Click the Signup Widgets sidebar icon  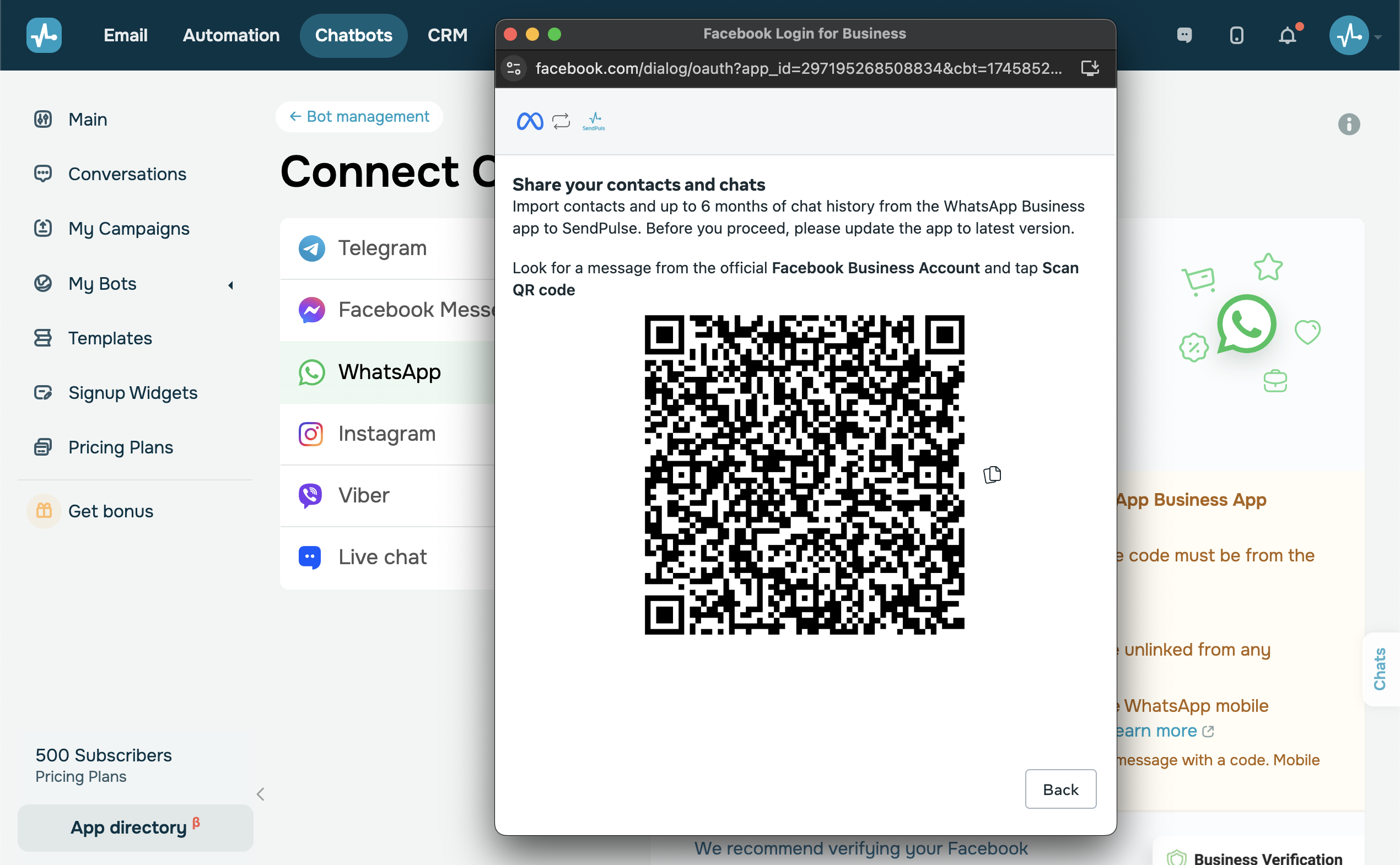click(43, 392)
